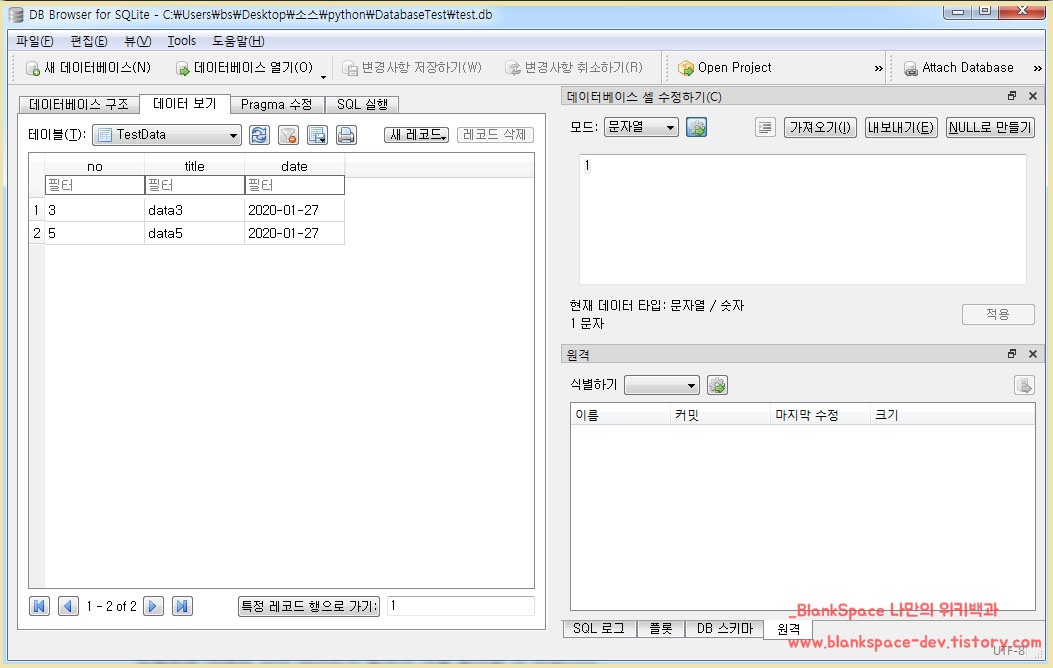Open the 파일(F) menu
This screenshot has width=1053, height=668.
[x=35, y=41]
